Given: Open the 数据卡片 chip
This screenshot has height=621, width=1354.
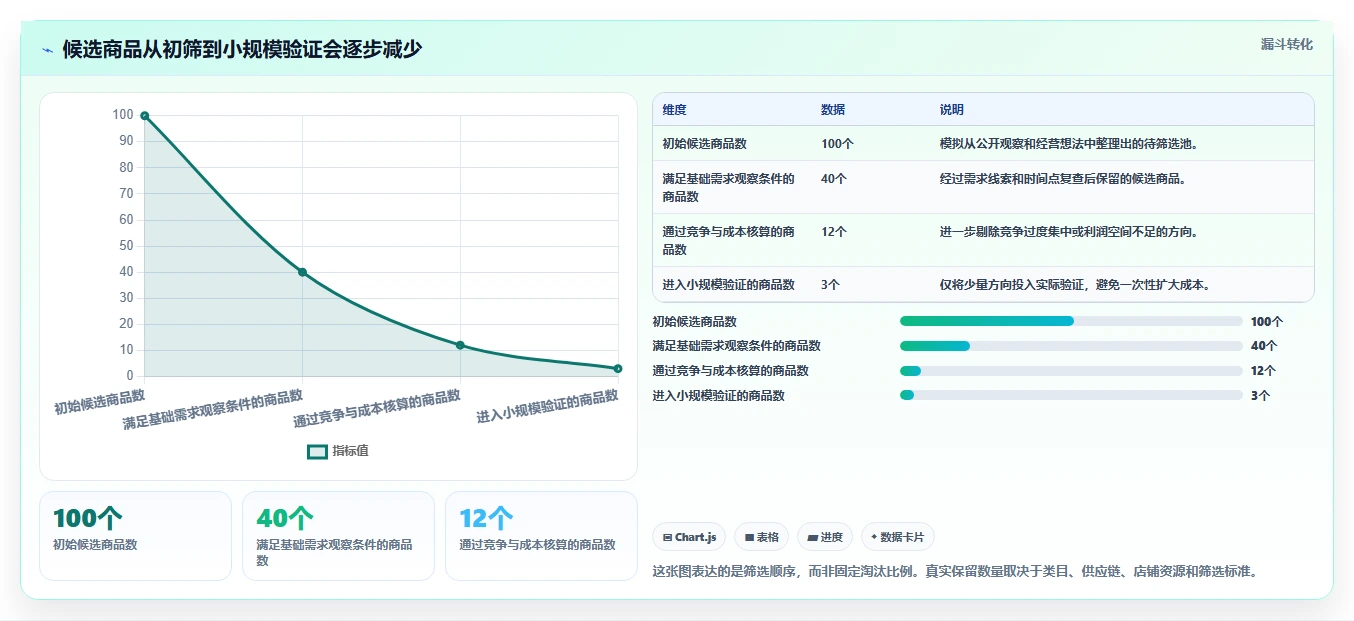Looking at the screenshot, I should tap(898, 537).
